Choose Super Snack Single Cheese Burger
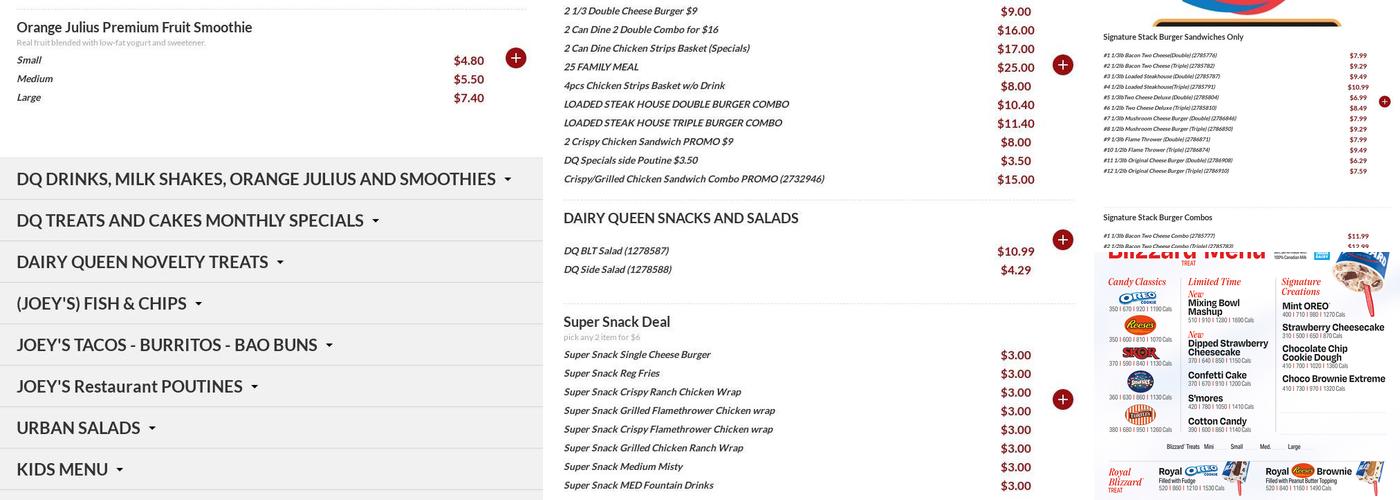Screen dimensions: 1400x500 (x=637, y=355)
